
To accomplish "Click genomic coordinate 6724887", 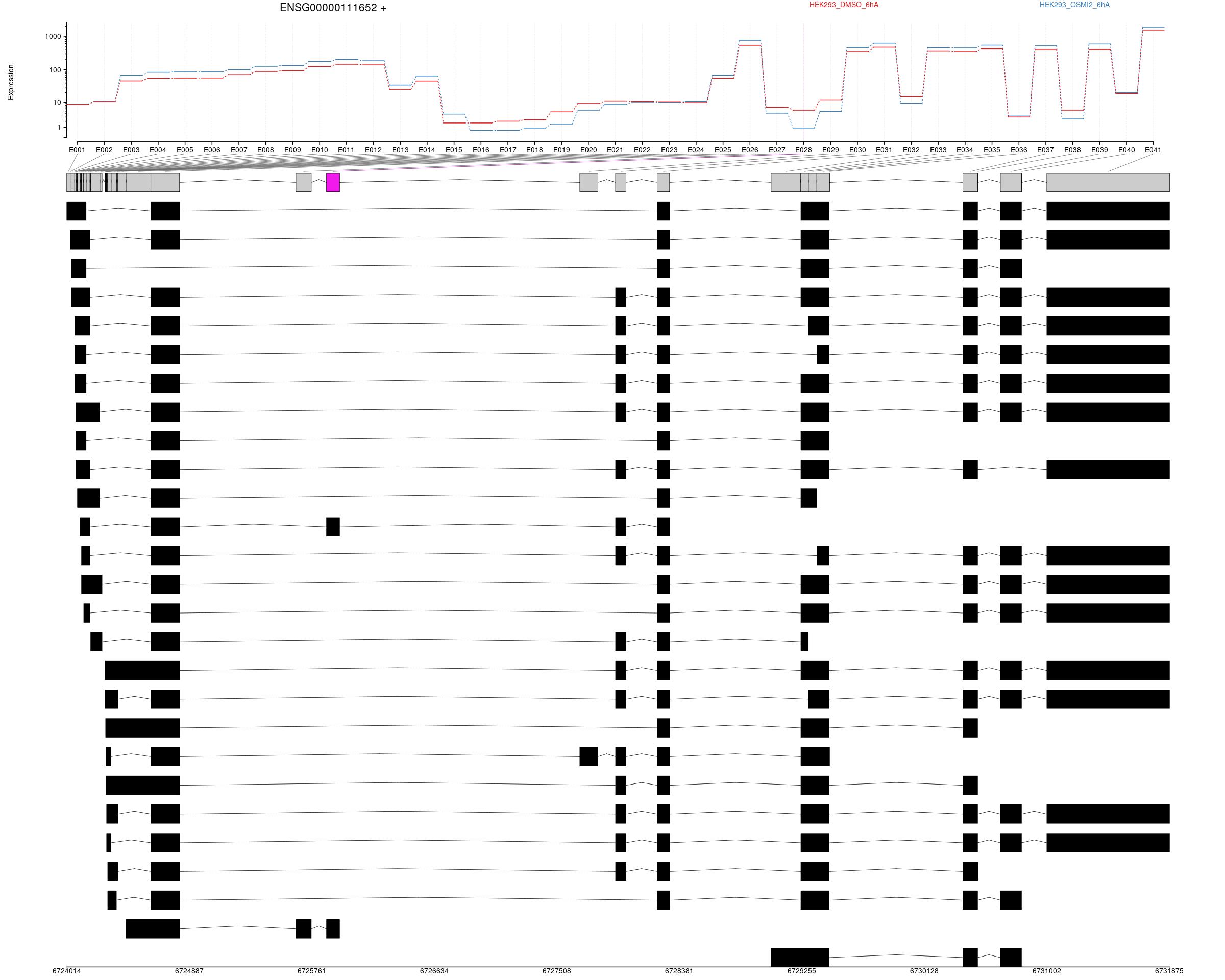I will pos(189,971).
